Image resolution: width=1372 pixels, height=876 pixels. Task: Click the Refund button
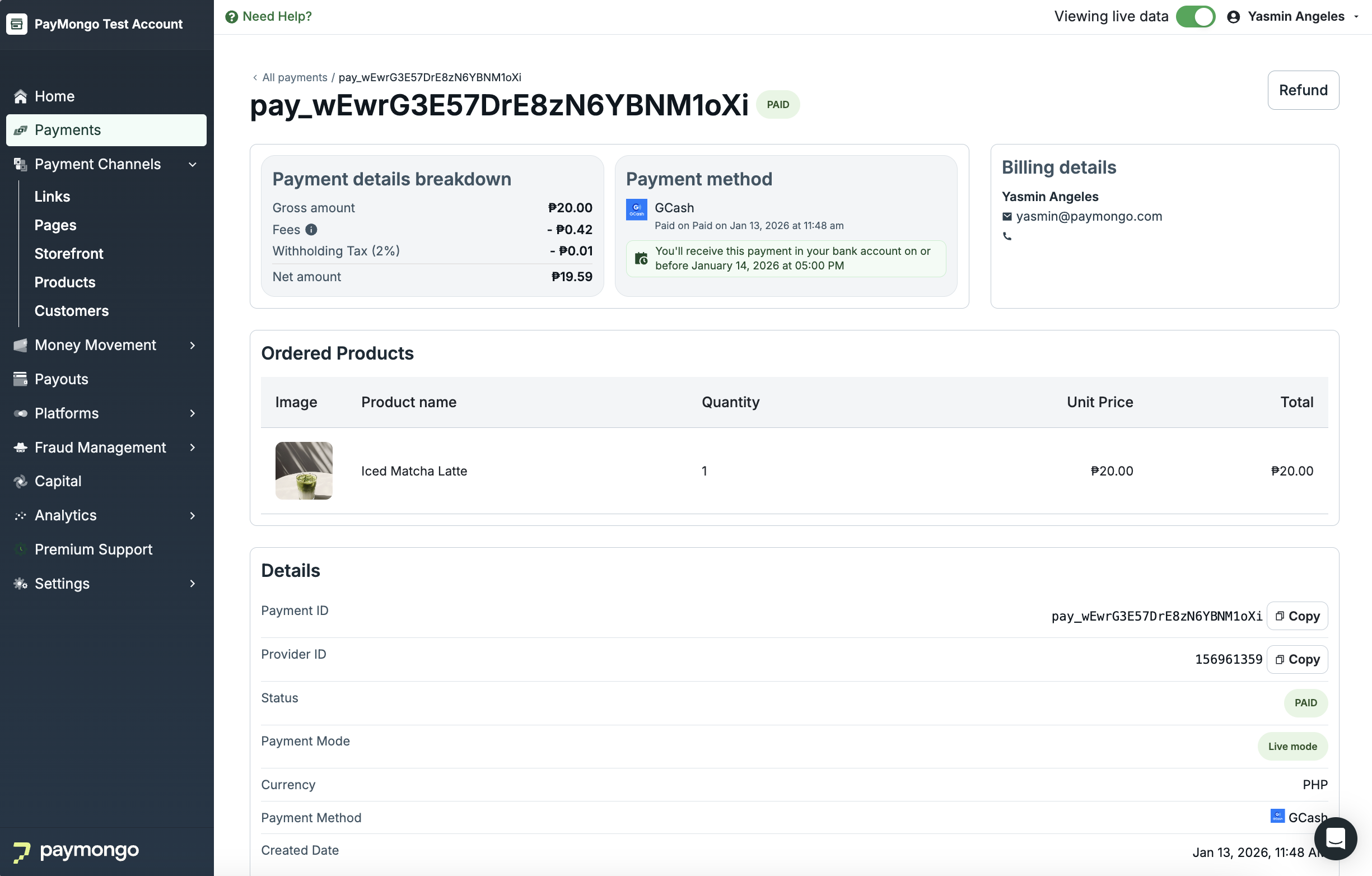pos(1303,90)
